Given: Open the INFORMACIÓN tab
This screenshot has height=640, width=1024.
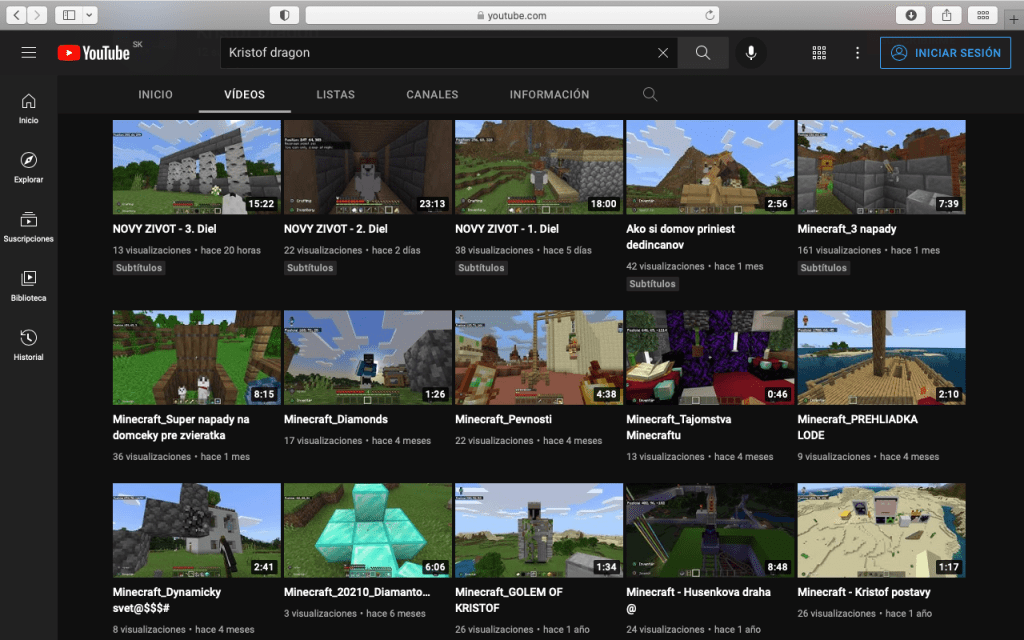Looking at the screenshot, I should point(549,94).
